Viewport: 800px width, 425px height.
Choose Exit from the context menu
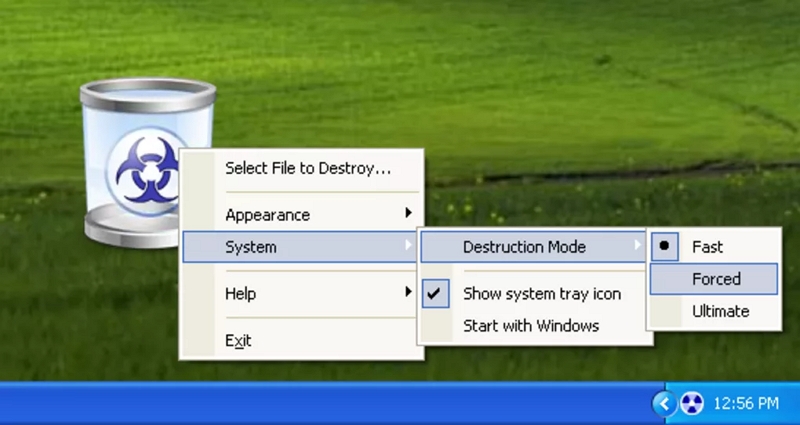302,340
